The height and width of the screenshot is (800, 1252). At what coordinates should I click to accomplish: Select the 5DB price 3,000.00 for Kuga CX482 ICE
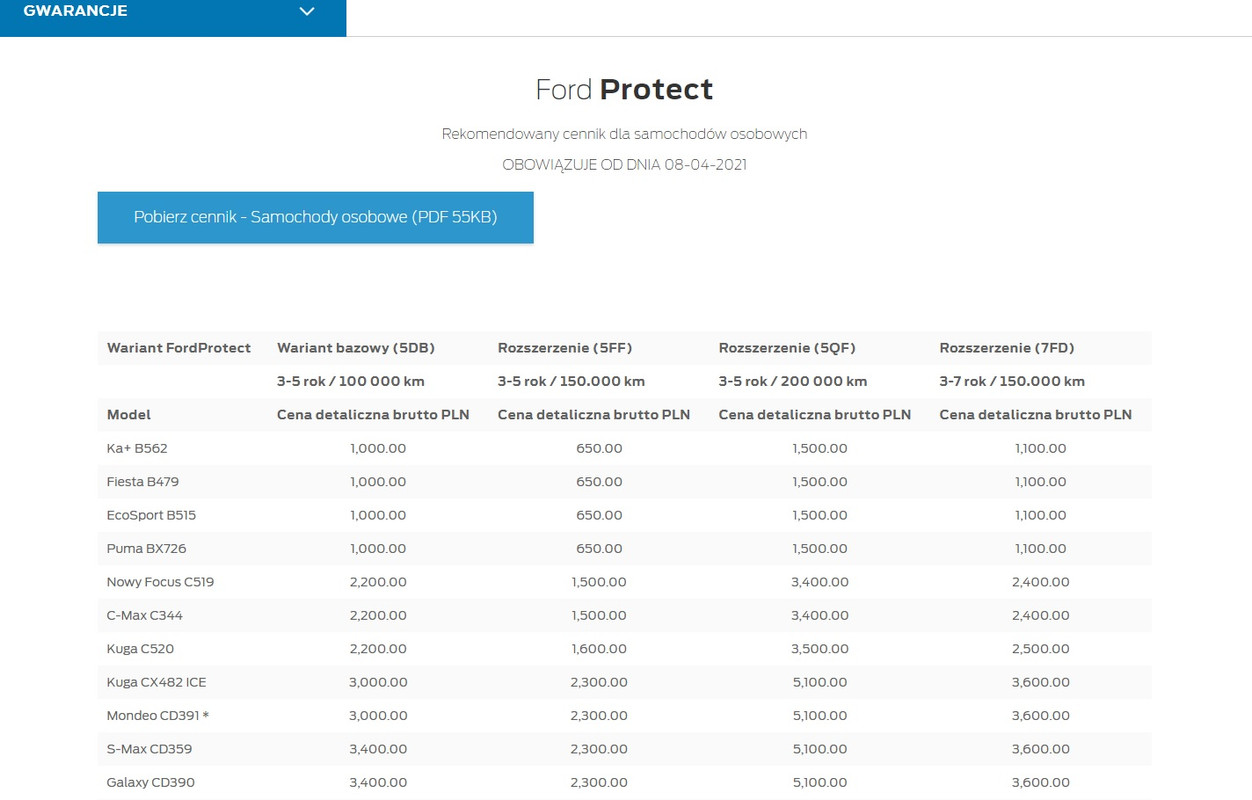378,682
